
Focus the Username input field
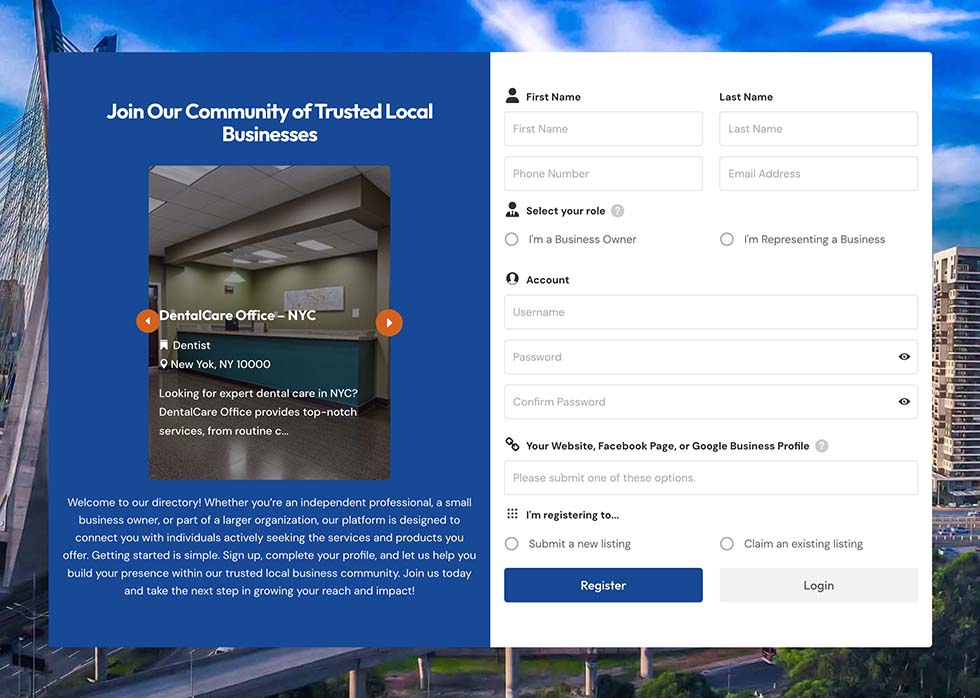[x=710, y=312]
